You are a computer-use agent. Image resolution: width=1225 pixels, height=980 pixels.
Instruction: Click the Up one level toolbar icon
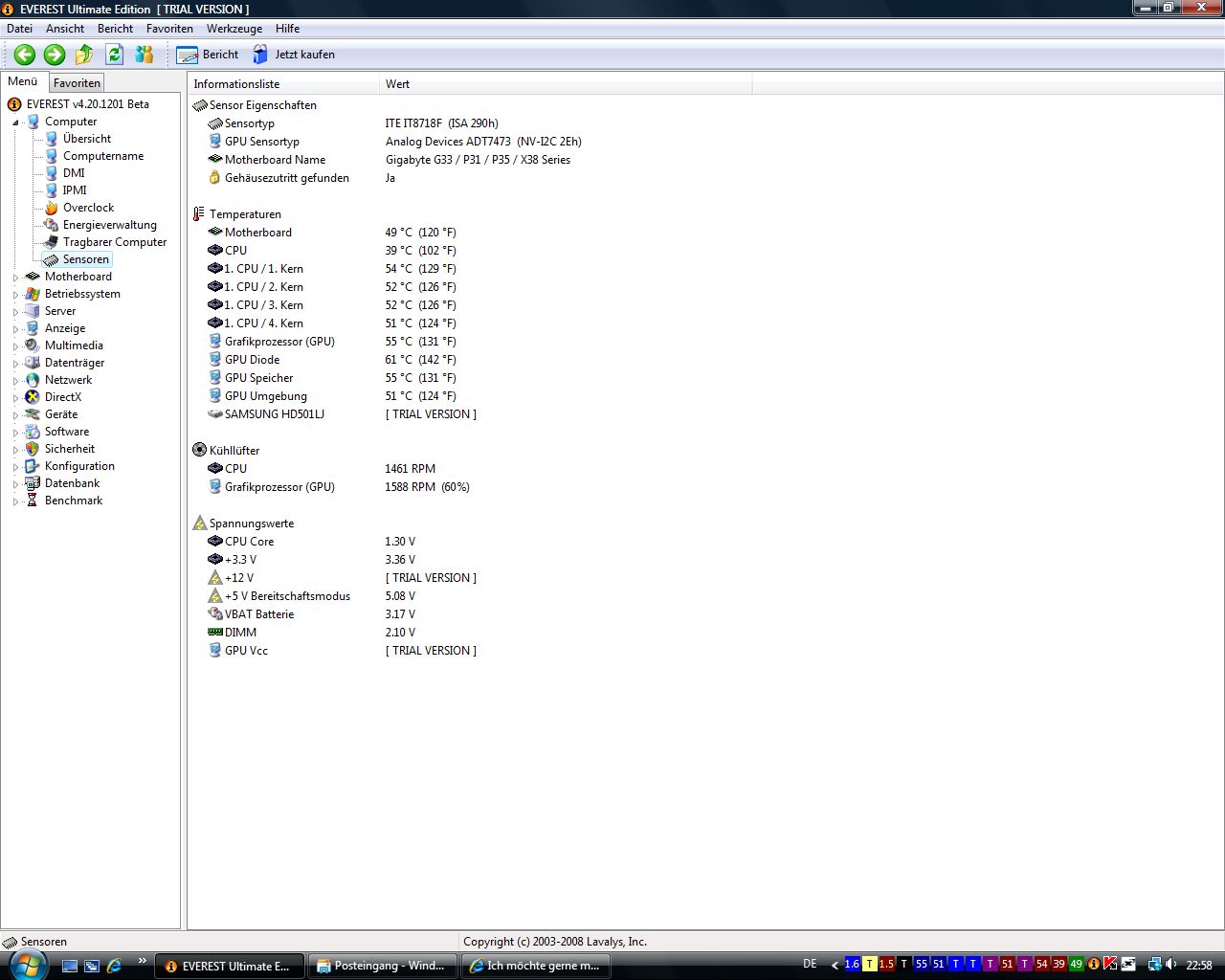click(x=84, y=55)
